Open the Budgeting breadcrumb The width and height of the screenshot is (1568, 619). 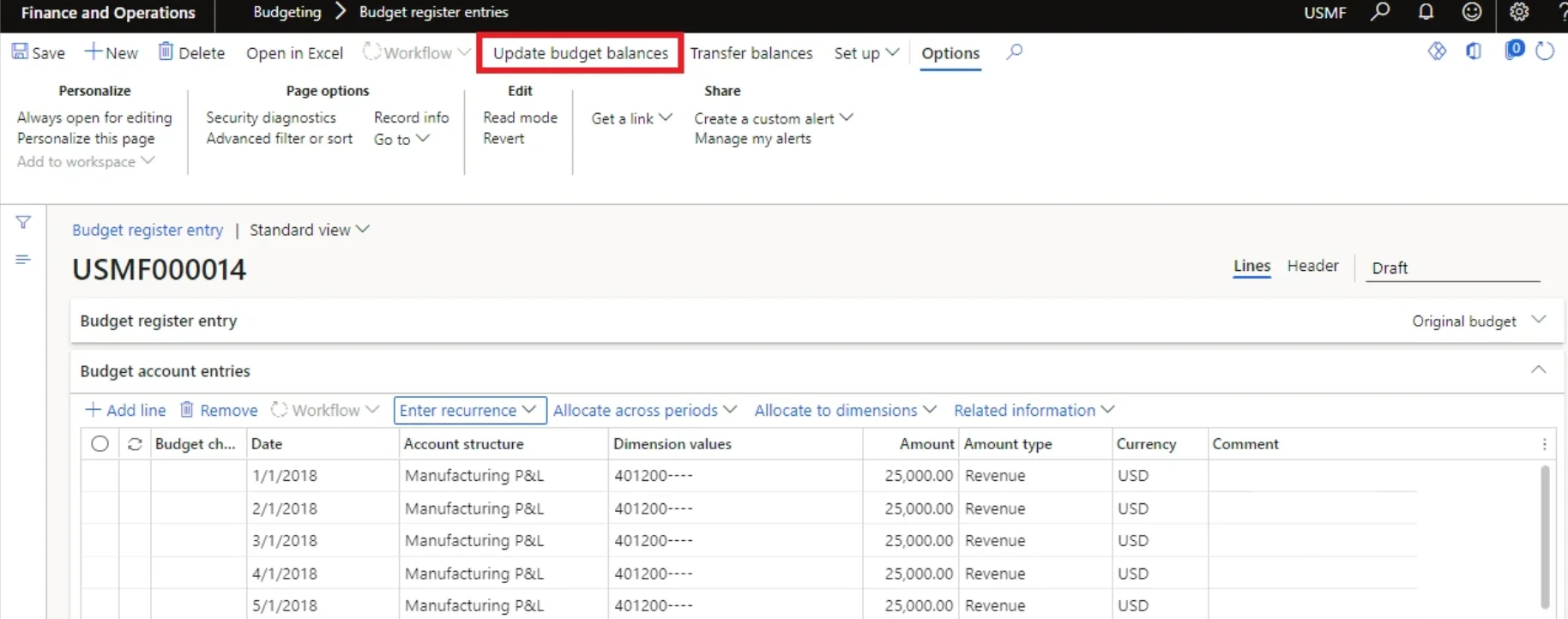tap(287, 12)
